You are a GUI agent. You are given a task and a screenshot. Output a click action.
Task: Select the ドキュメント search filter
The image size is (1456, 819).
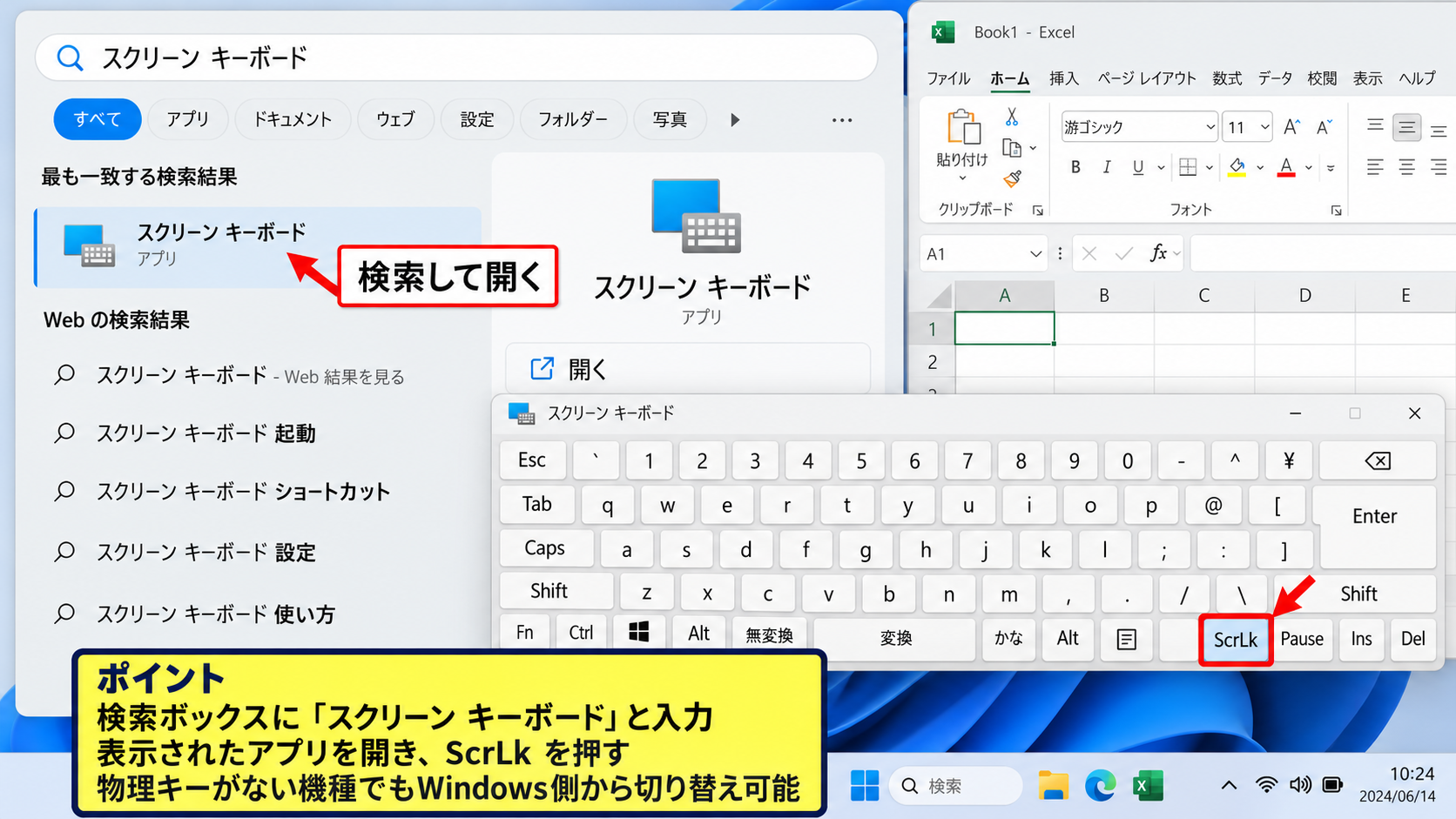[293, 119]
